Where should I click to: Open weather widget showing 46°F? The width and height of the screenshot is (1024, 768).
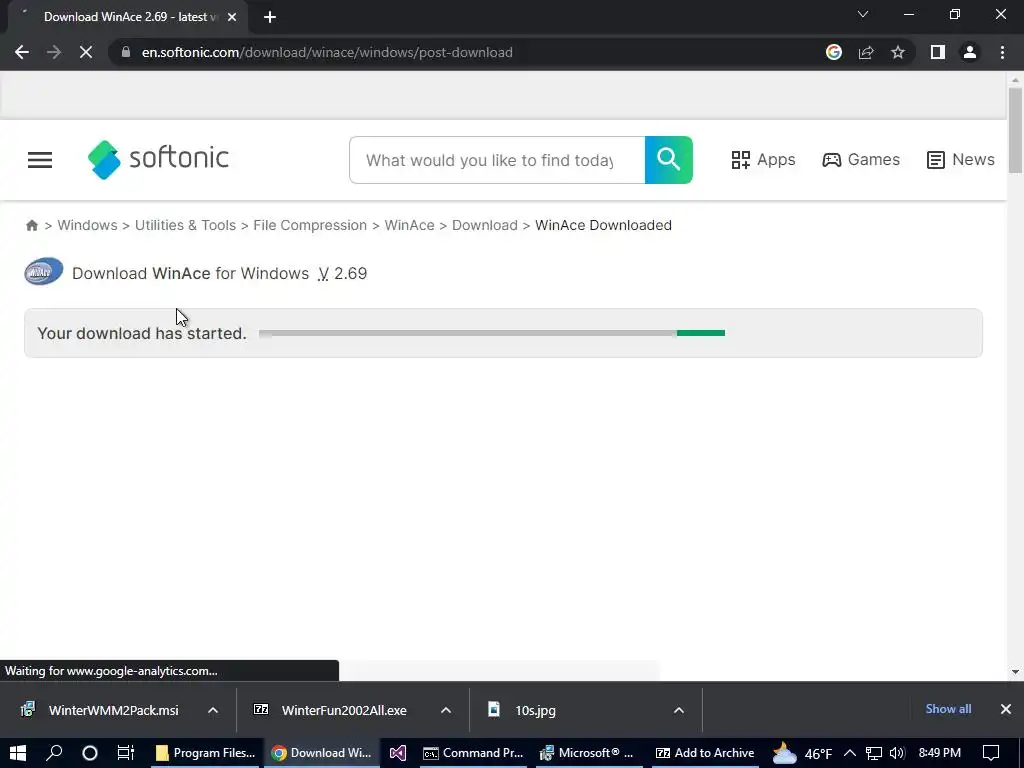coord(803,754)
